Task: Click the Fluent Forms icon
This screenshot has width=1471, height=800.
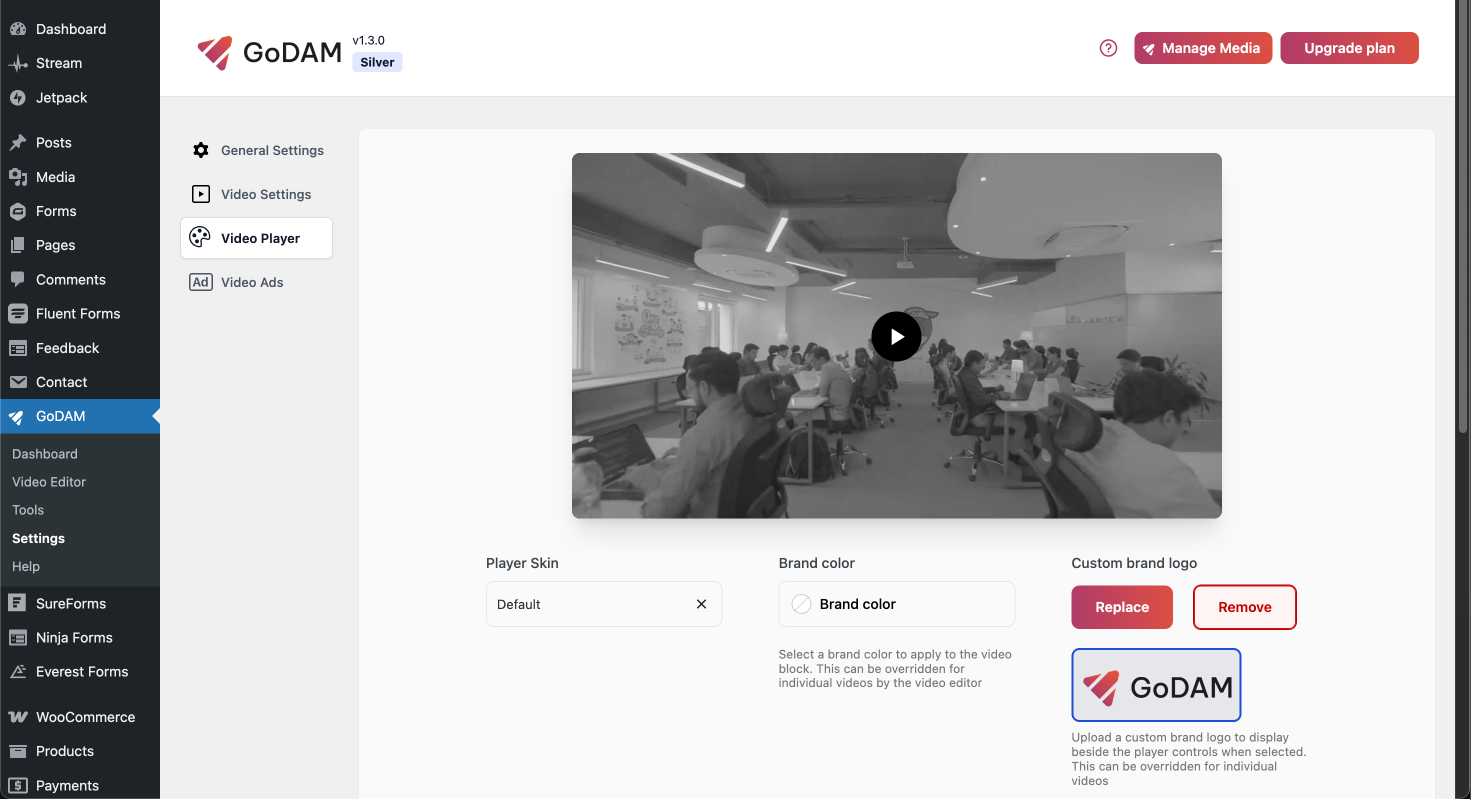Action: 18,314
